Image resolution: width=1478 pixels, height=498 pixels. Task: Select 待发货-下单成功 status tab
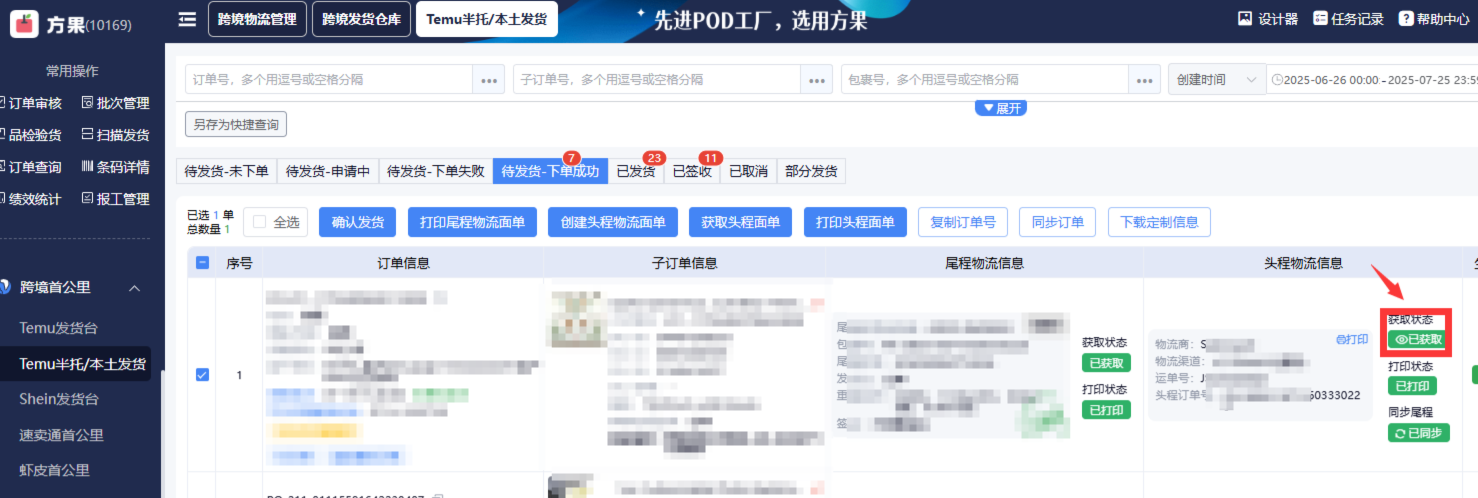(x=550, y=172)
